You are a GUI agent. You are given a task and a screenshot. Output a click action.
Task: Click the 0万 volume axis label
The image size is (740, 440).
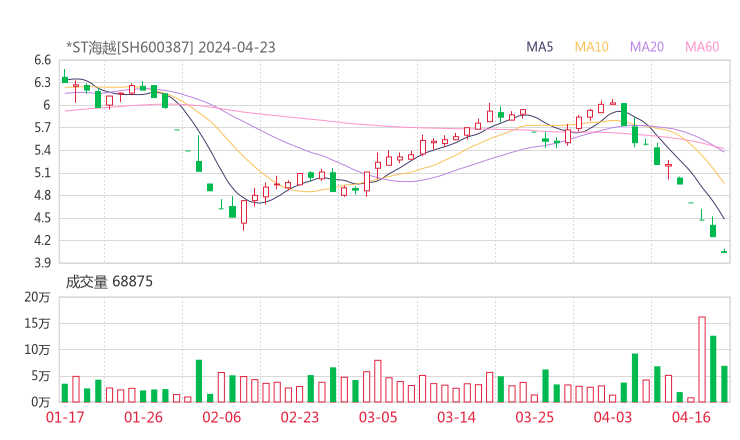pos(41,402)
